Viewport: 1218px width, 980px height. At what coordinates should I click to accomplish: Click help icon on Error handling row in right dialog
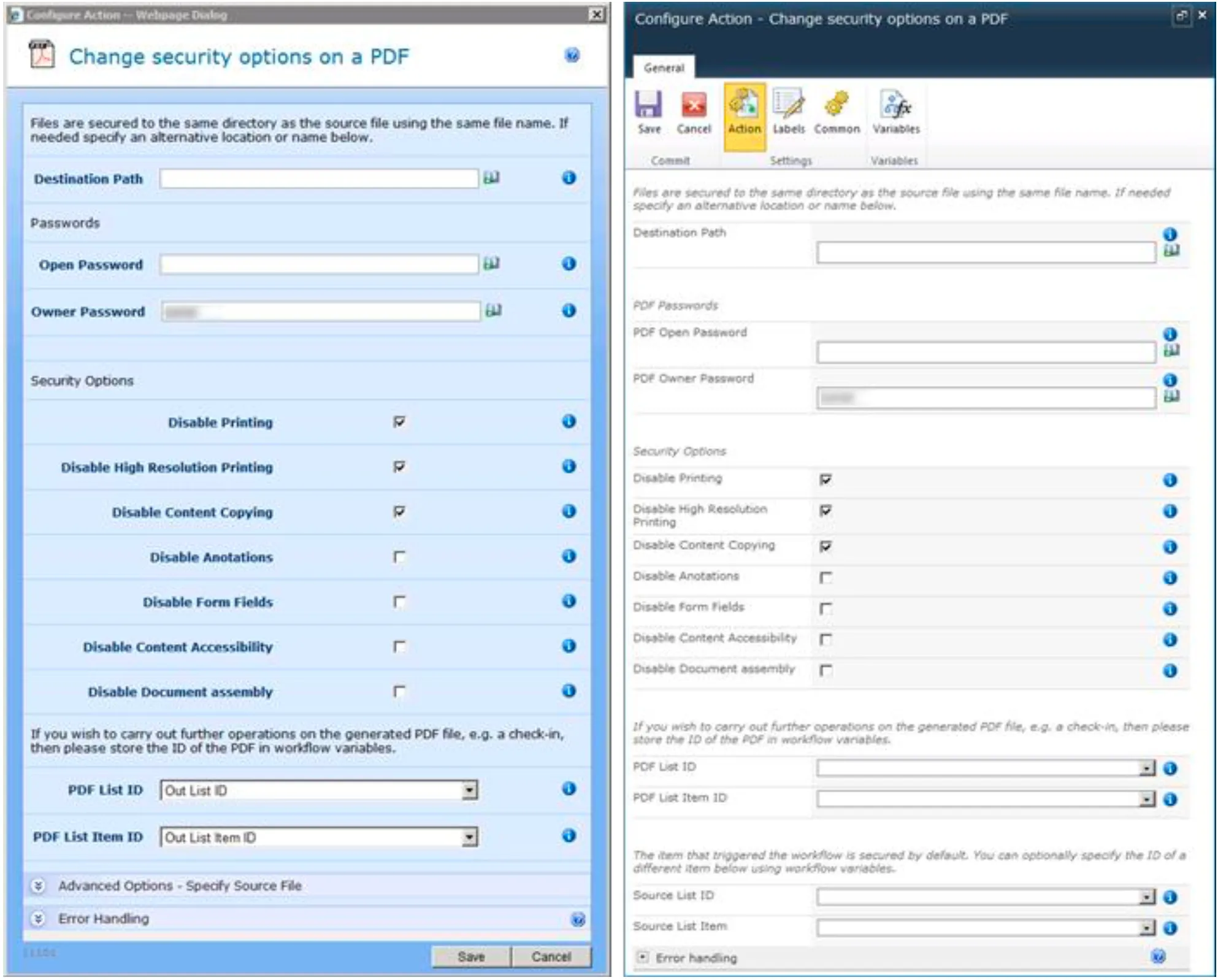(1159, 956)
